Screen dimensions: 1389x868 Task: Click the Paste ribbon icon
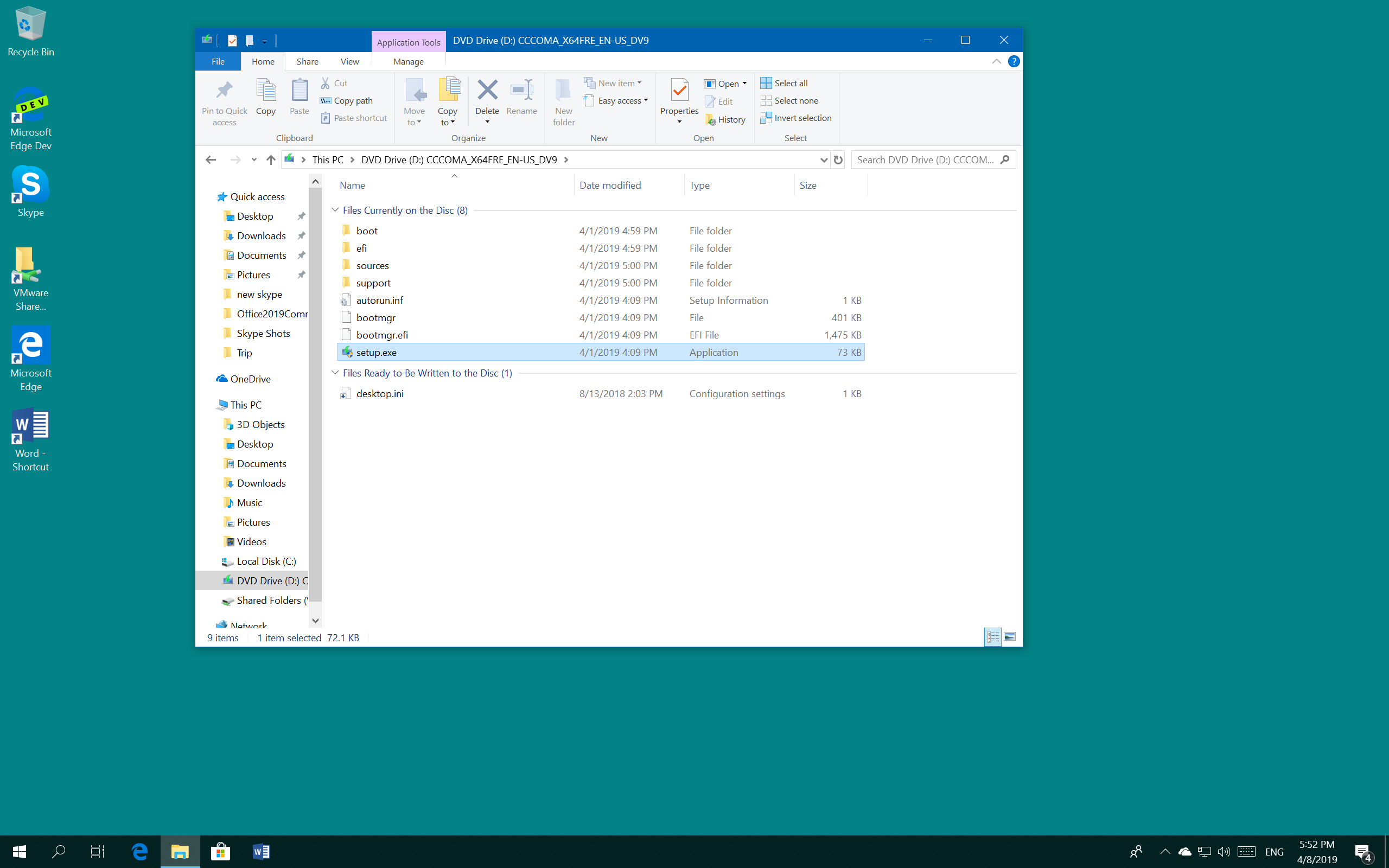(x=299, y=90)
